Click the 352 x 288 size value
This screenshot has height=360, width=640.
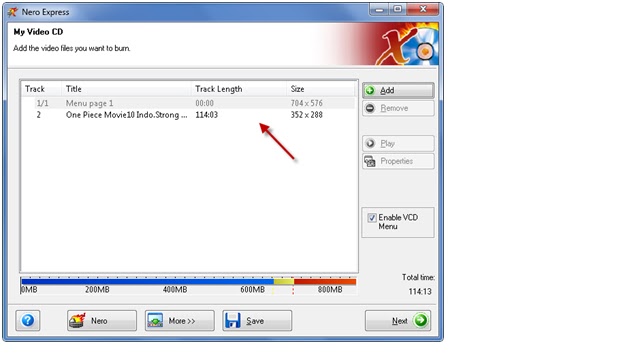(x=307, y=115)
